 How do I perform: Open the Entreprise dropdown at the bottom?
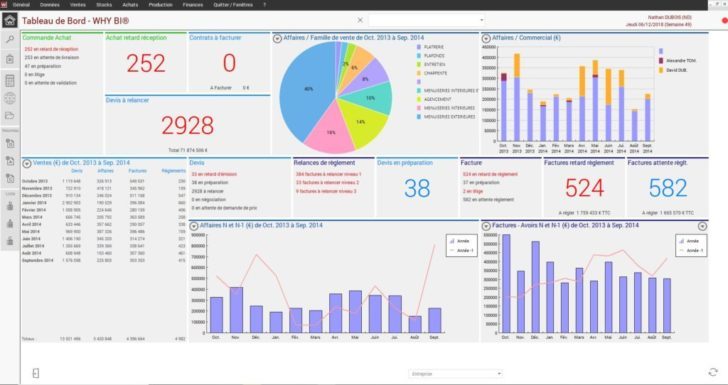point(499,373)
